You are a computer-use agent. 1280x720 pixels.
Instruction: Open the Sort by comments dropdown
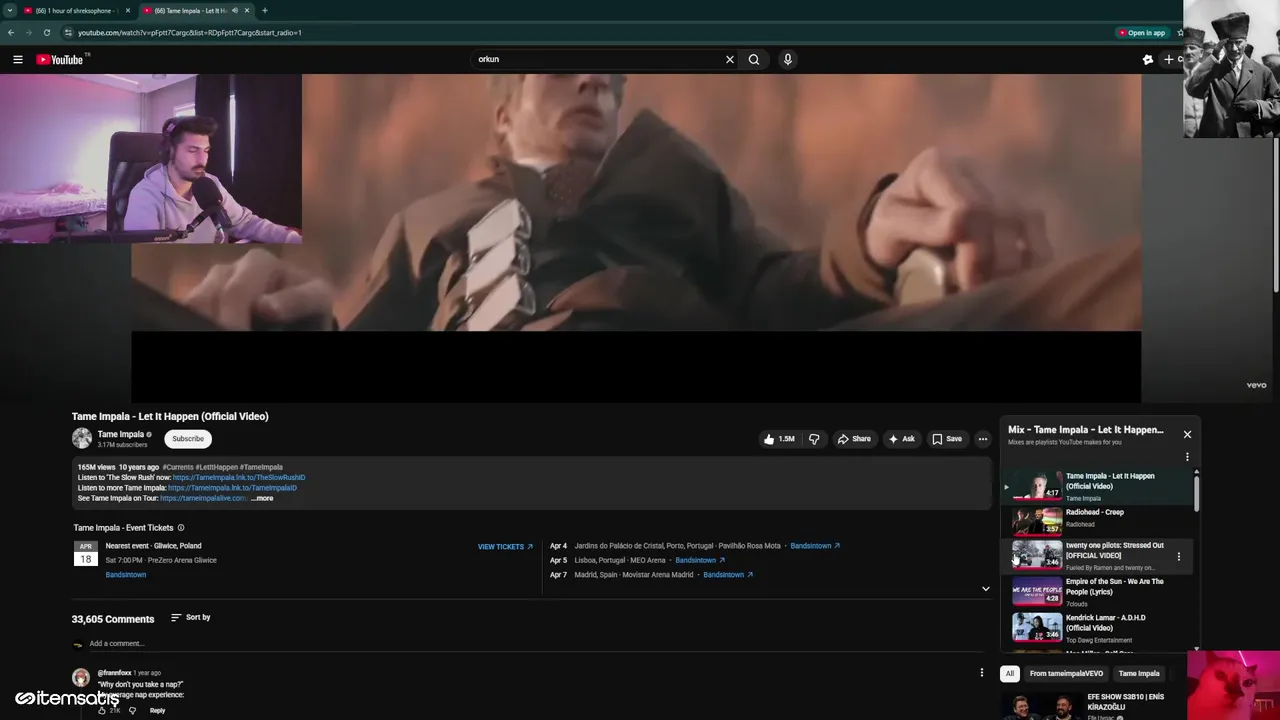[x=191, y=618]
